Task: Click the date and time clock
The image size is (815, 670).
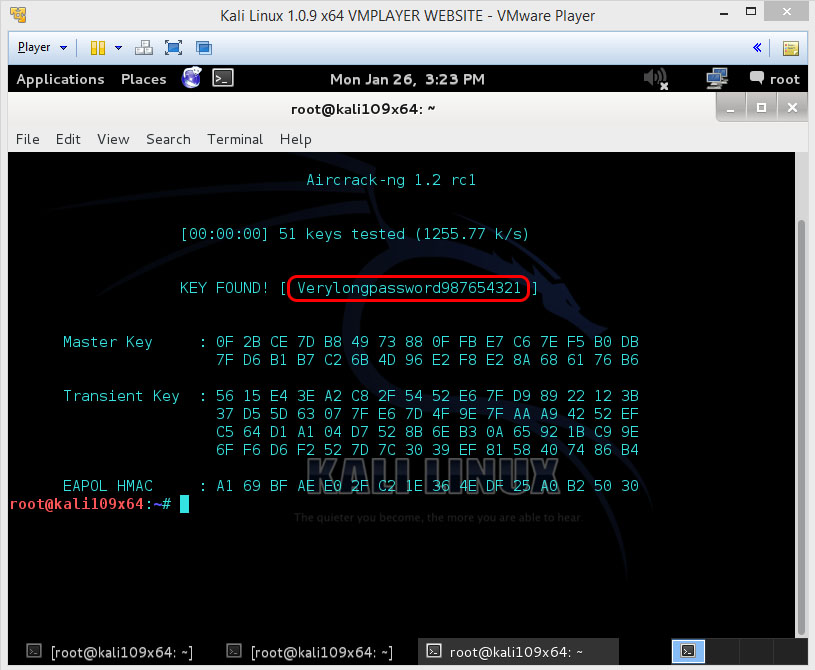Action: coord(408,79)
